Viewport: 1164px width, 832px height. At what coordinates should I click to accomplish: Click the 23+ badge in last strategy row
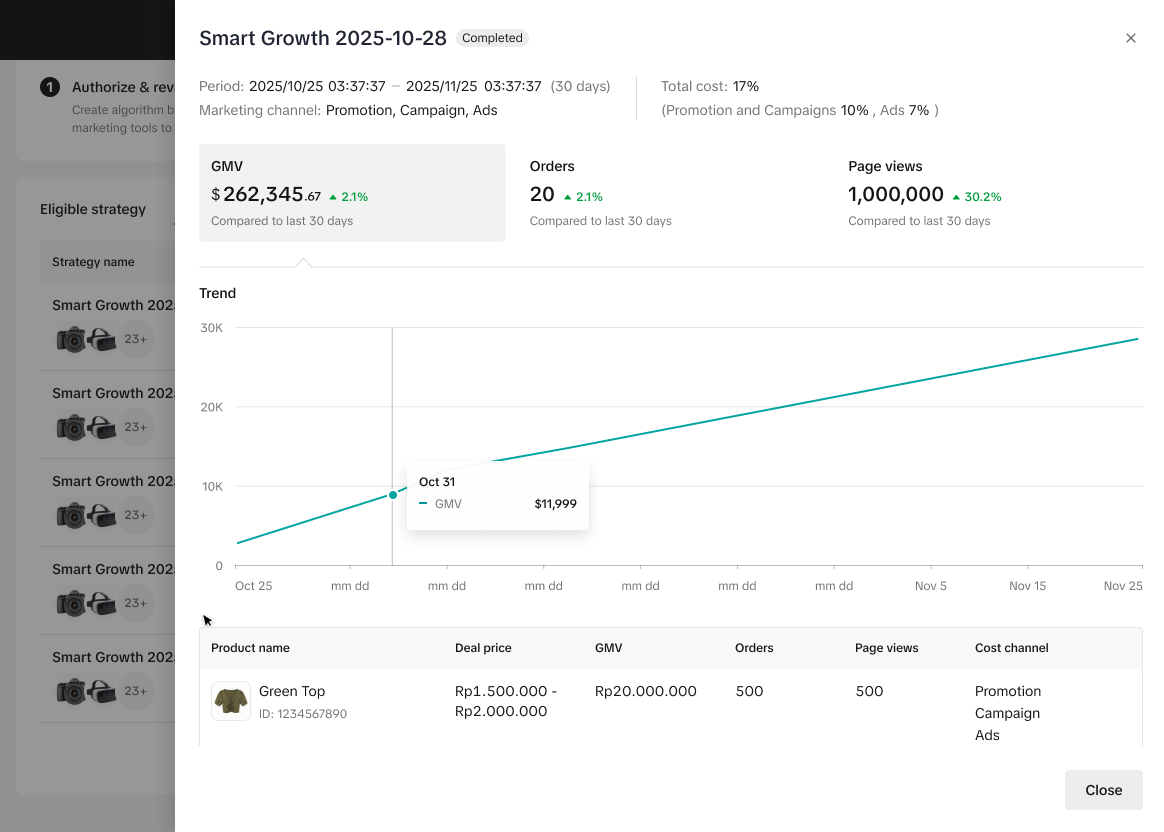(136, 691)
